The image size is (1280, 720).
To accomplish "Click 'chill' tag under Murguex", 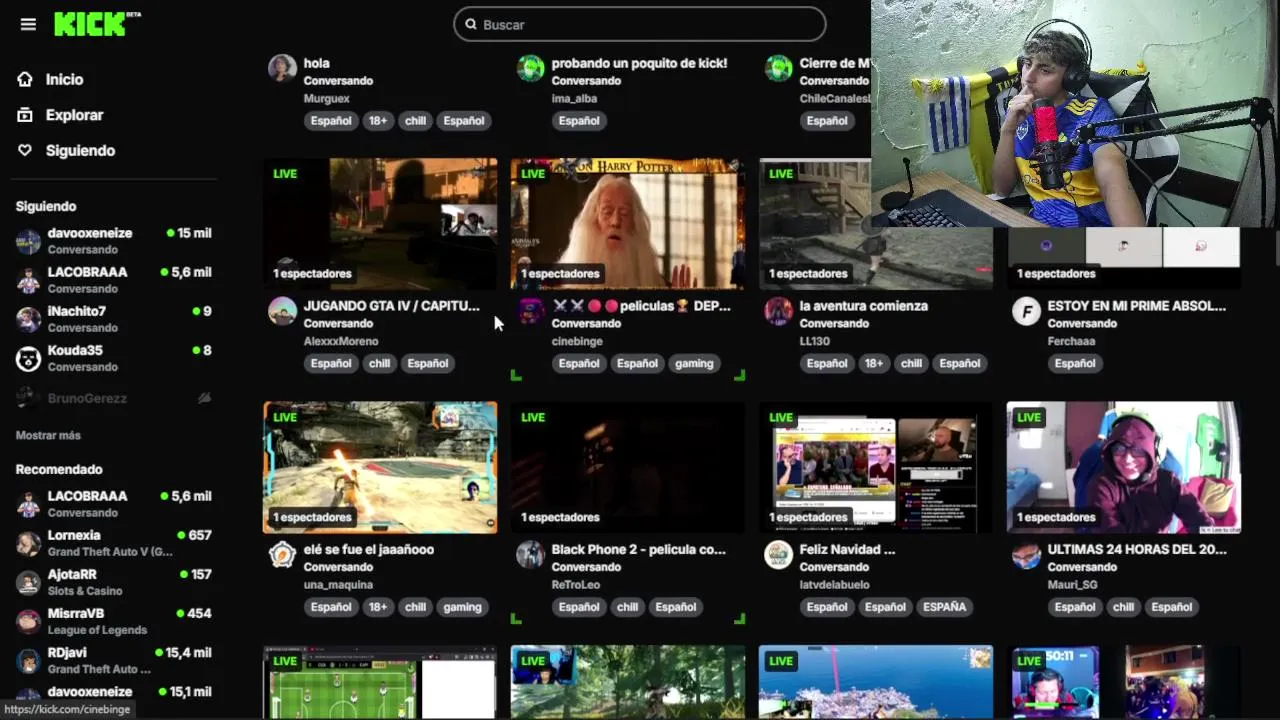I will click(x=415, y=121).
